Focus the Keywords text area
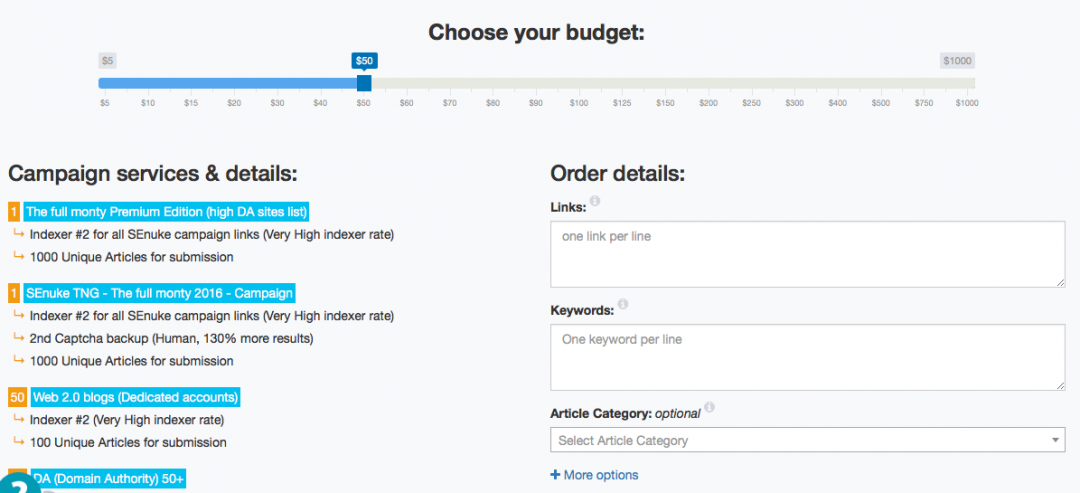Viewport: 1080px width, 493px height. point(807,357)
